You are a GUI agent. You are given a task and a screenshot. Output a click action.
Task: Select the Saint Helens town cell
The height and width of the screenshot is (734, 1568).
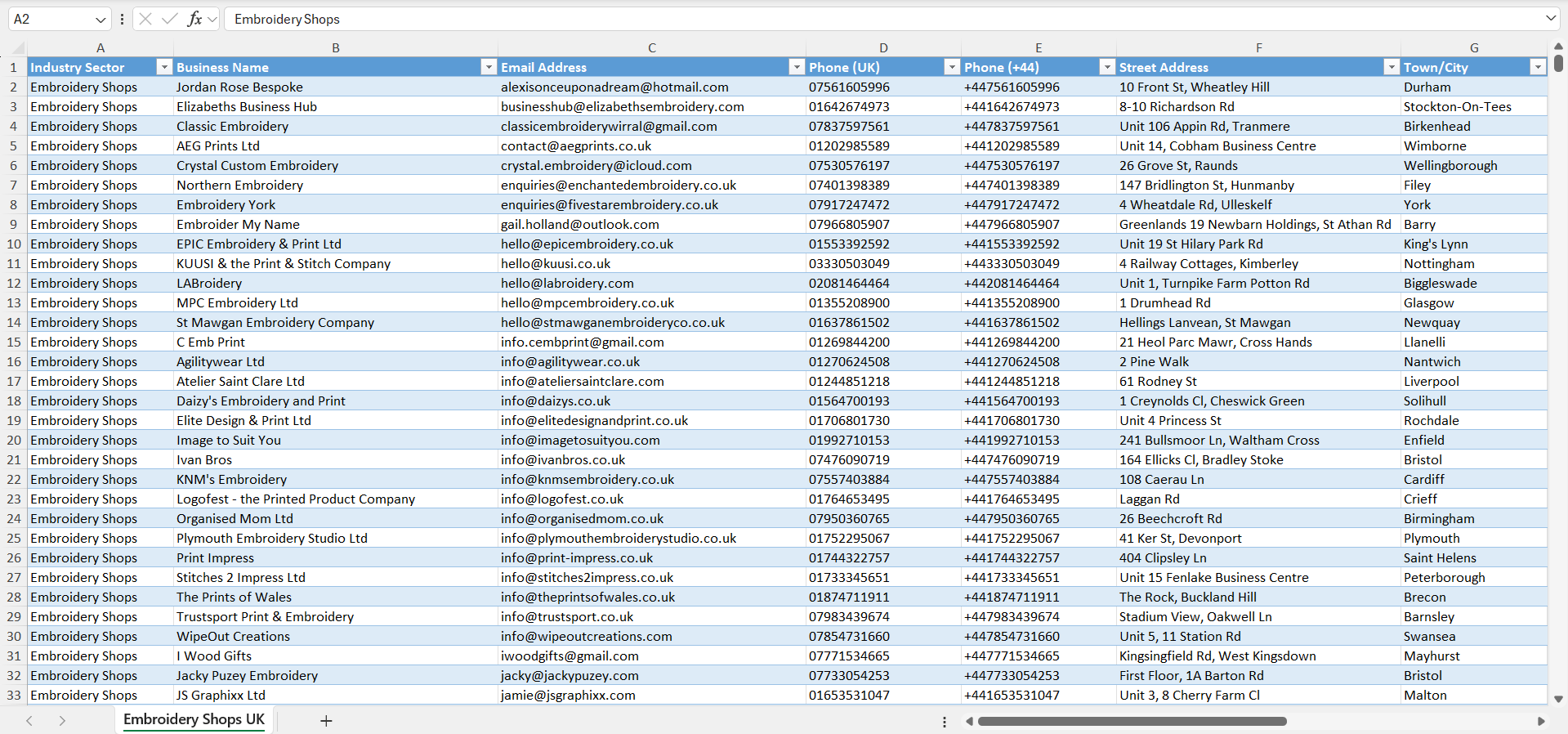1474,557
